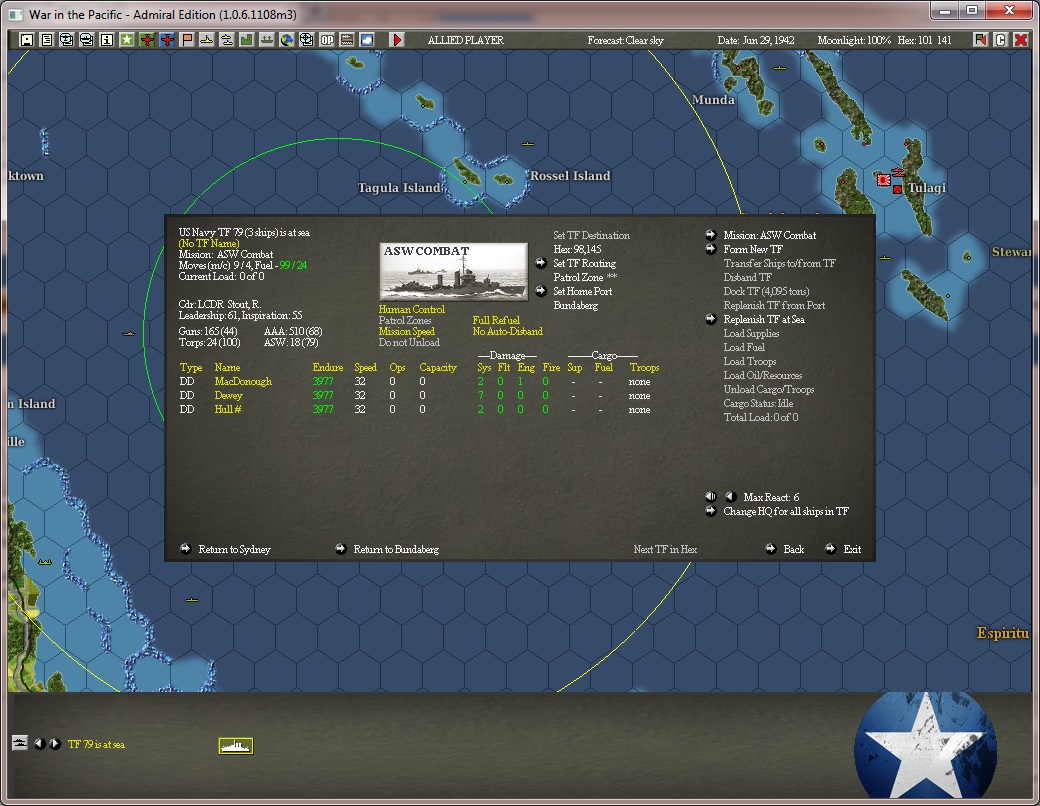Click the Exit button in TF dialog
The image size is (1040, 806).
tap(852, 549)
